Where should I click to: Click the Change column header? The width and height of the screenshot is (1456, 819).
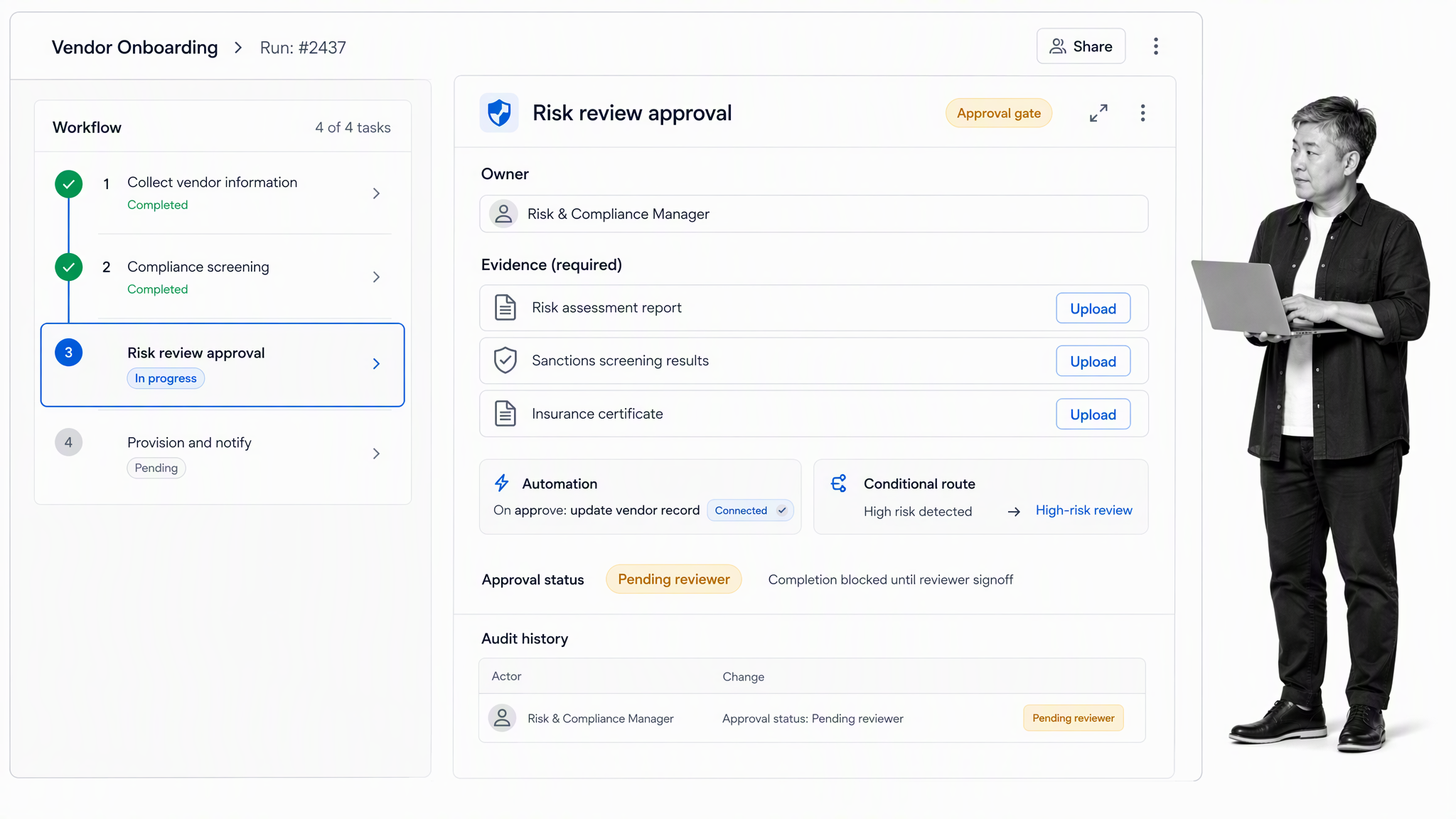[743, 677]
